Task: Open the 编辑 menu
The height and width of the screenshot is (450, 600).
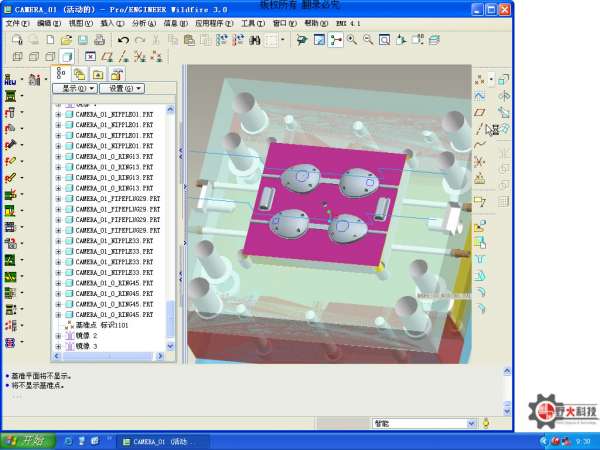Action: coord(49,23)
